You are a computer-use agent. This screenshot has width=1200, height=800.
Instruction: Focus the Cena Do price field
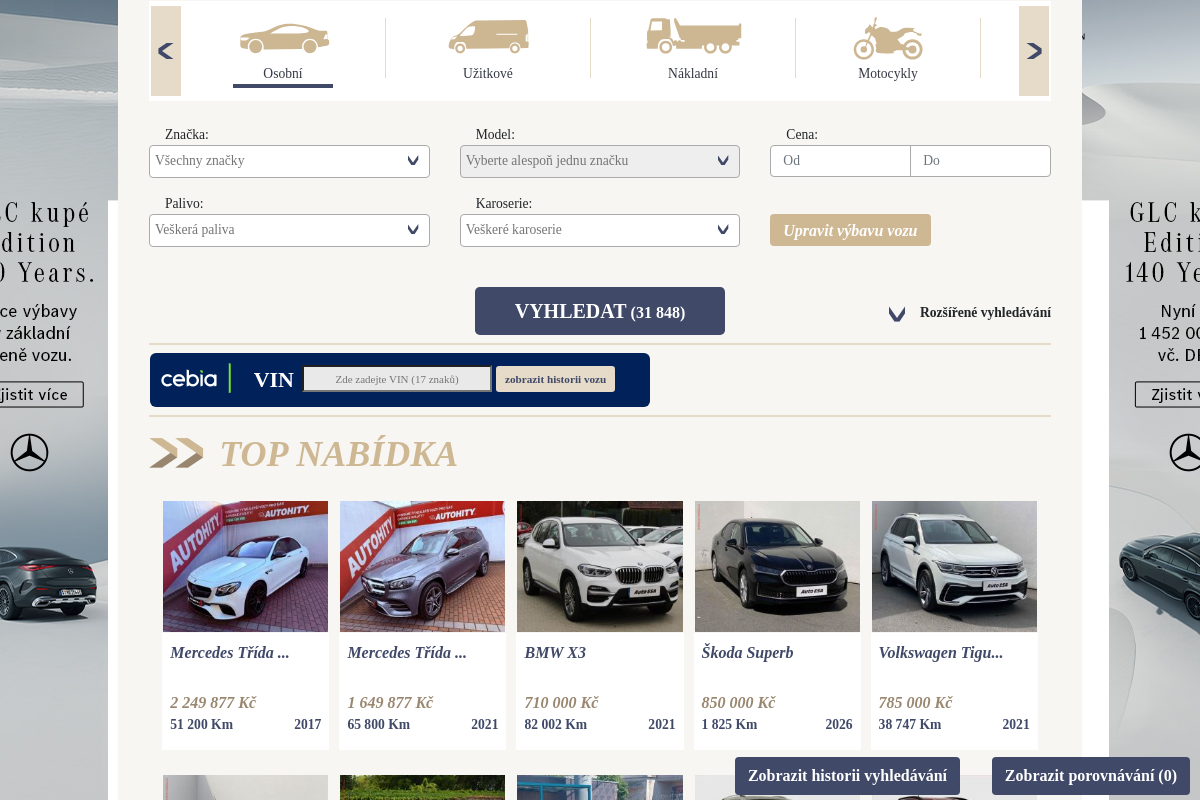tap(980, 161)
